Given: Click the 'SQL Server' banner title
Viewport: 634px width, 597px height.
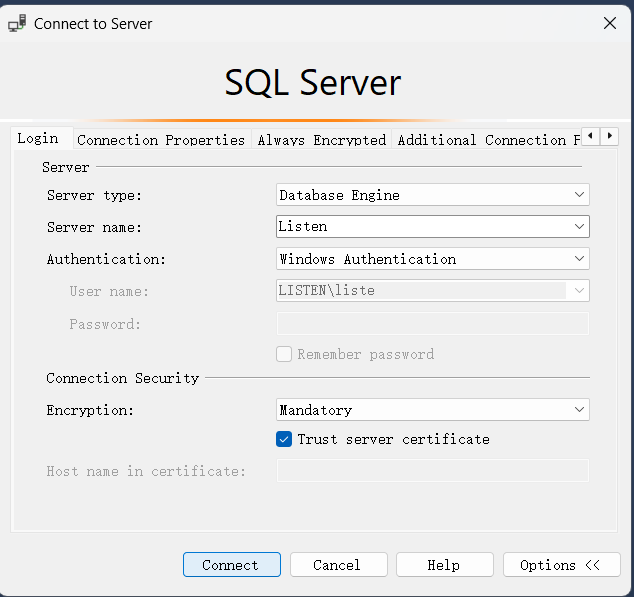Looking at the screenshot, I should tap(313, 83).
